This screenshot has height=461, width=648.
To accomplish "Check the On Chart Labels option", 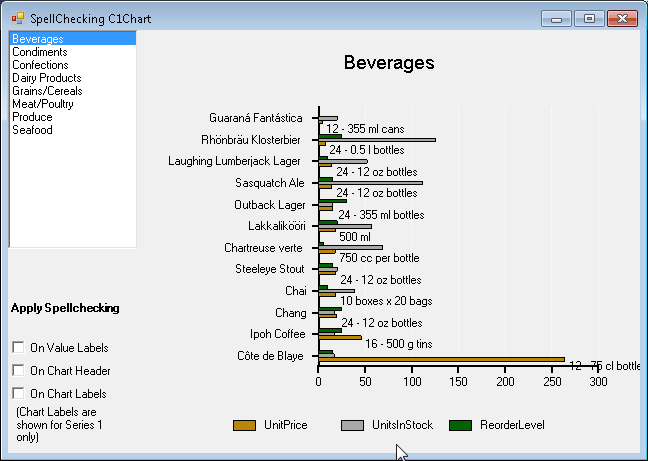I will (x=18, y=393).
